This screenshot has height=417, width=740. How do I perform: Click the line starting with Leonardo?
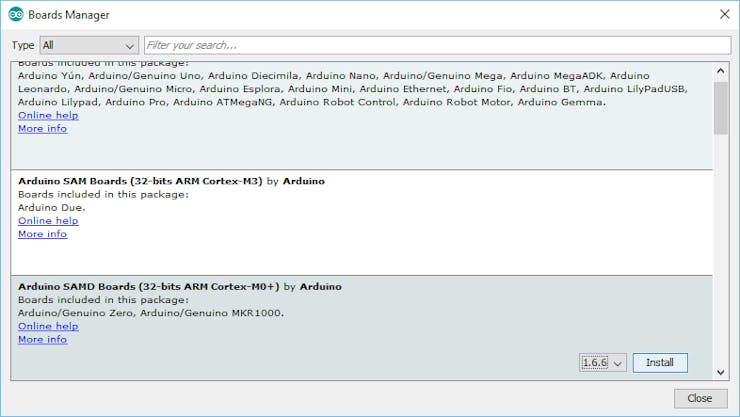click(353, 89)
